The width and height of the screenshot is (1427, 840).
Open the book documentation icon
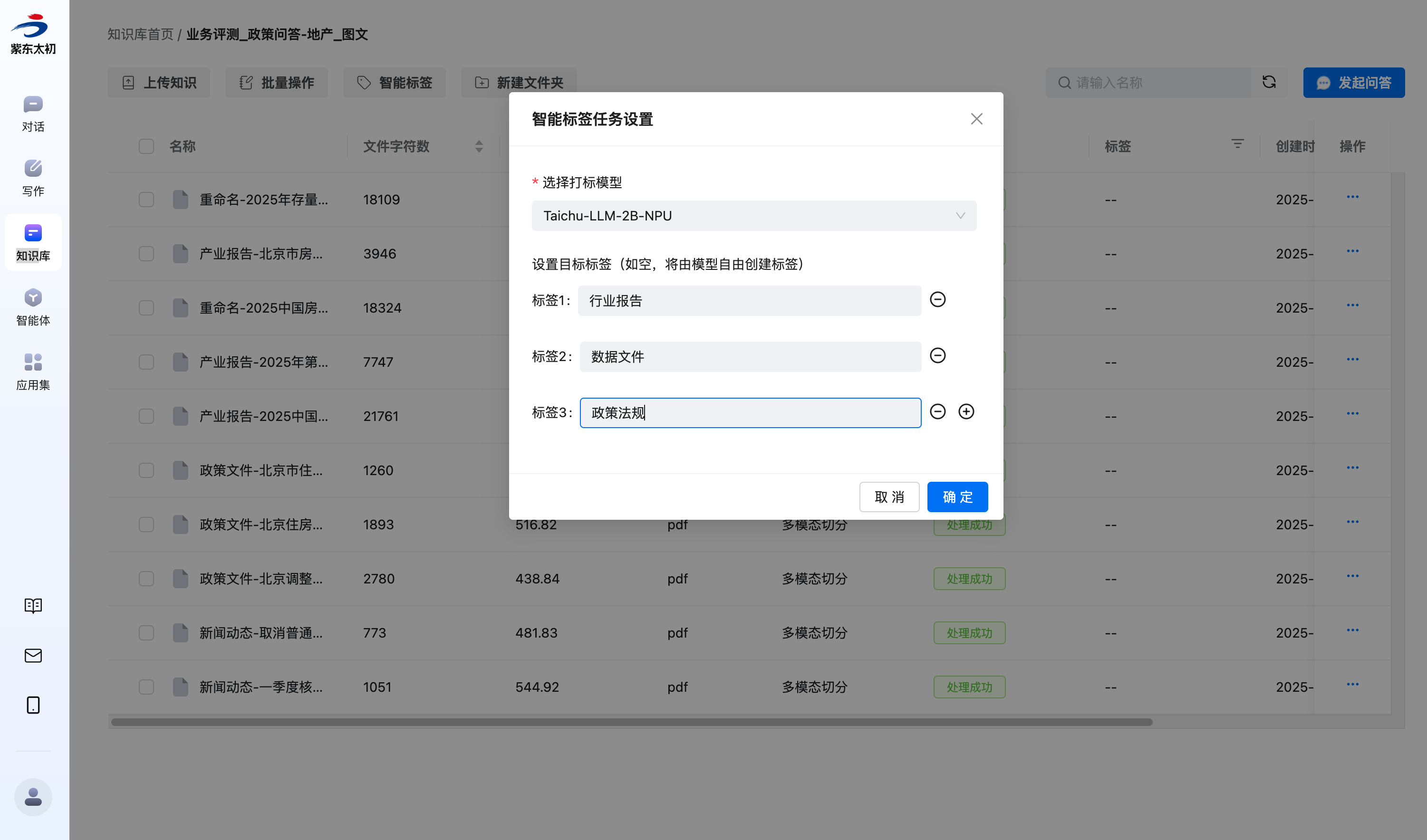tap(33, 606)
